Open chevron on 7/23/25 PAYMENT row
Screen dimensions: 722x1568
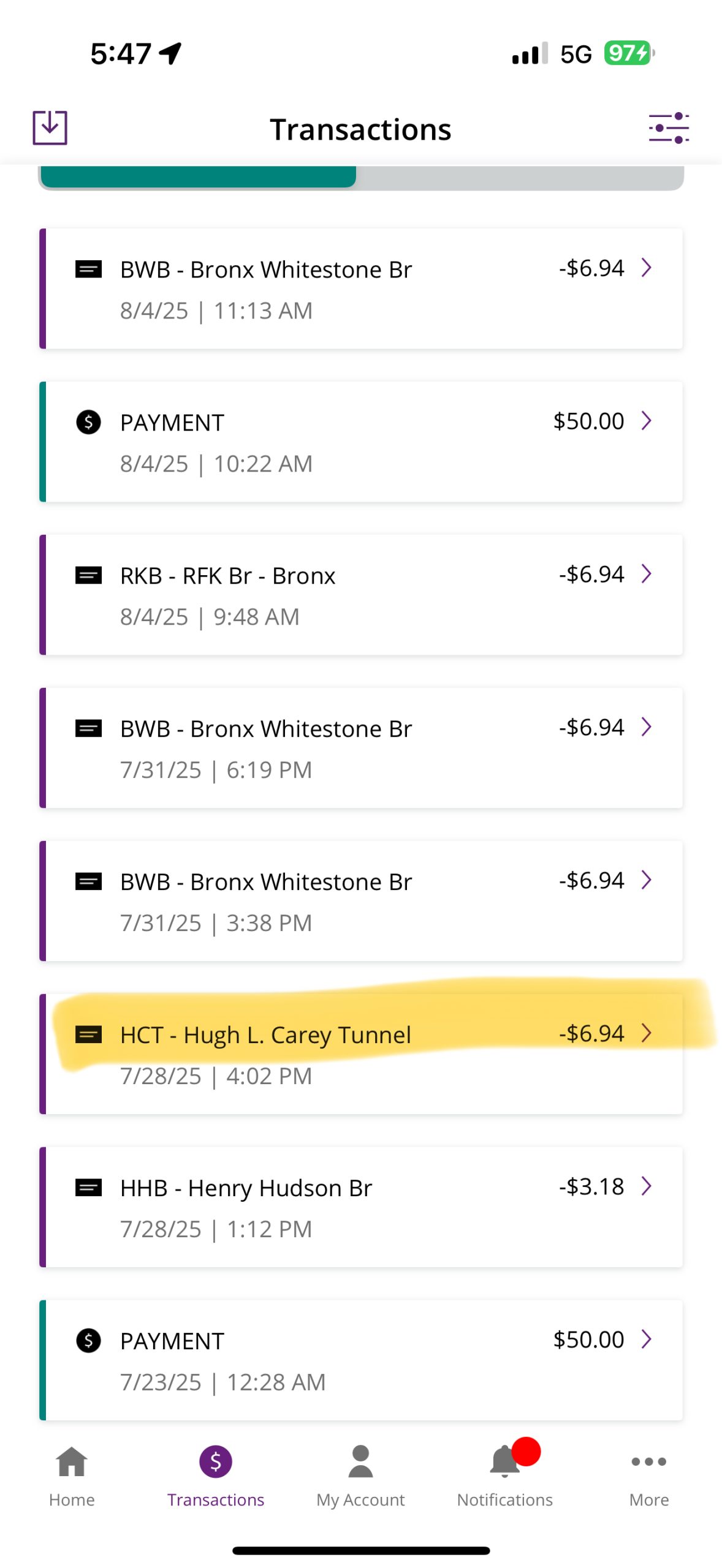click(646, 1339)
